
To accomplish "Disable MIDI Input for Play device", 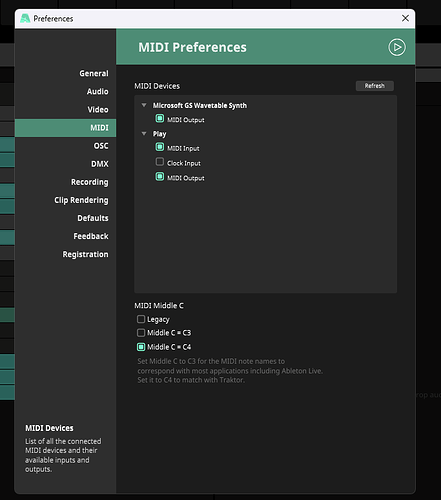I will tap(160, 147).
